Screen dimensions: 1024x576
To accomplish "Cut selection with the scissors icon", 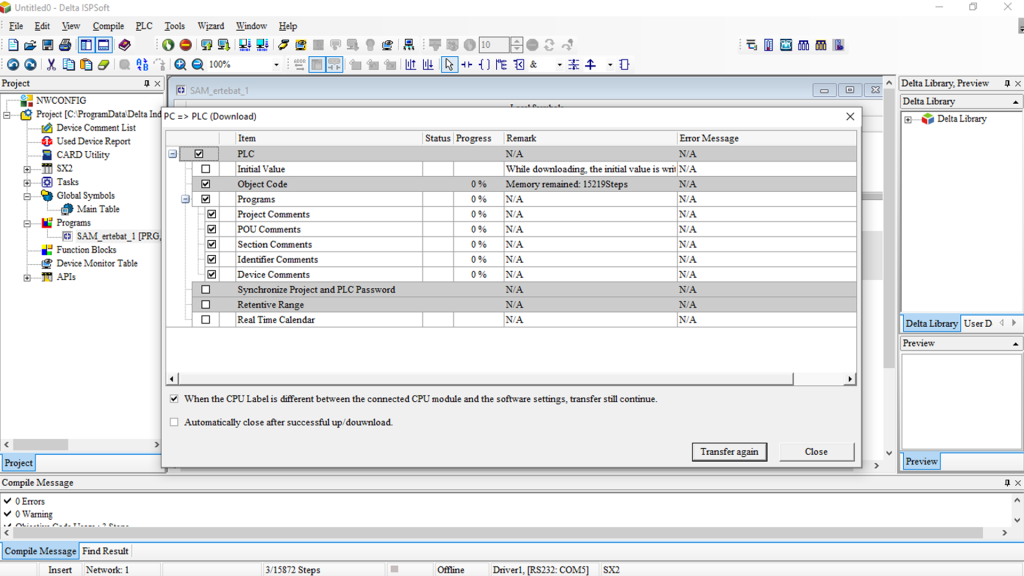I will (51, 65).
